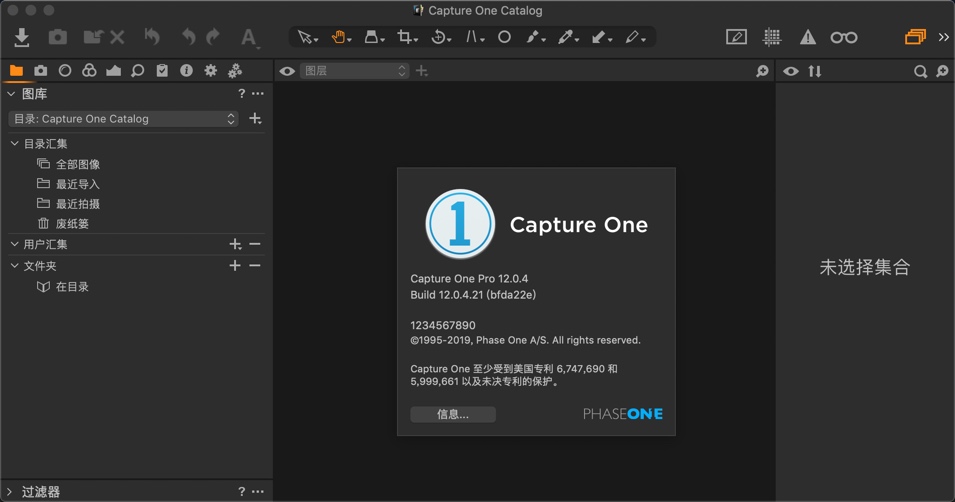The width and height of the screenshot is (955, 502).
Task: Select the orange Pan hand tool
Action: [340, 38]
